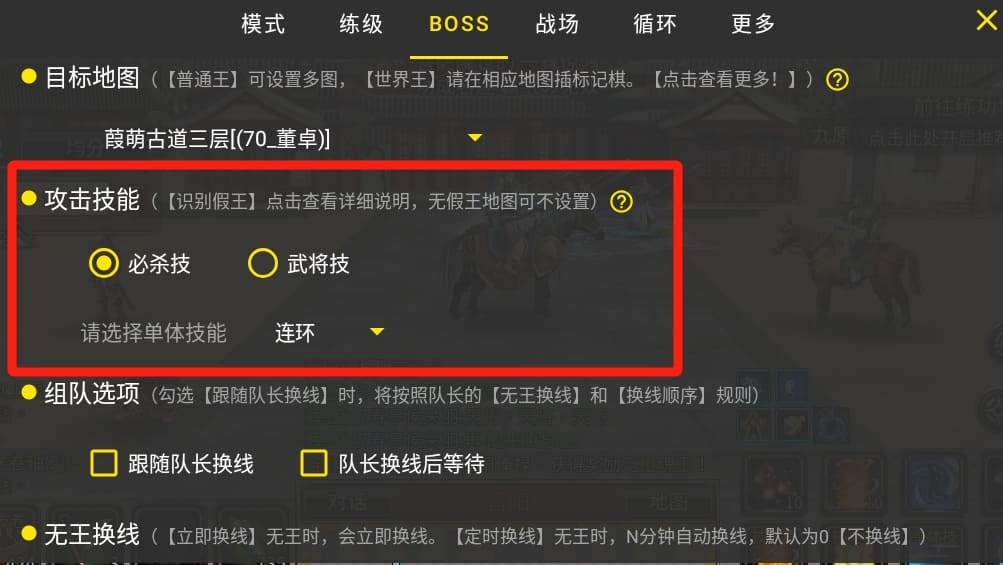Open the 更多 tab
The width and height of the screenshot is (1003, 565).
point(753,24)
